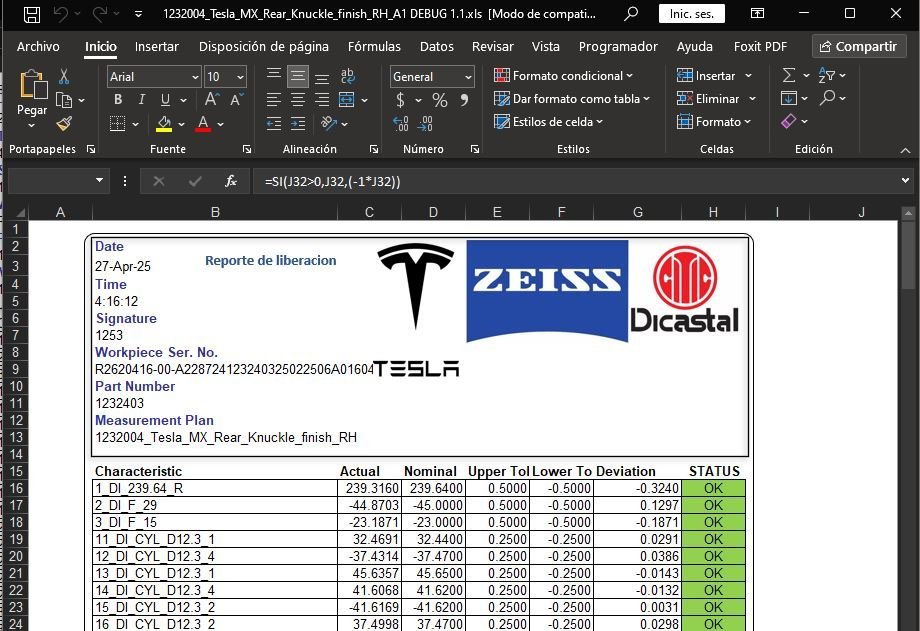This screenshot has width=920, height=631.
Task: Toggle bold formatting
Action: point(118,100)
